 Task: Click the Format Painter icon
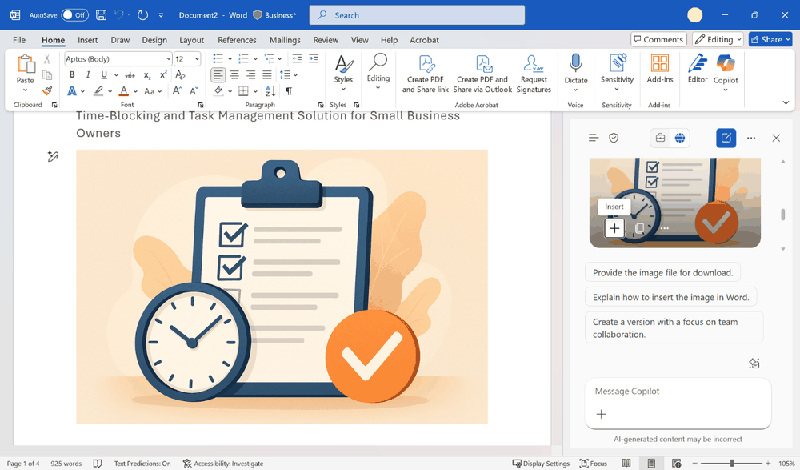pos(47,91)
